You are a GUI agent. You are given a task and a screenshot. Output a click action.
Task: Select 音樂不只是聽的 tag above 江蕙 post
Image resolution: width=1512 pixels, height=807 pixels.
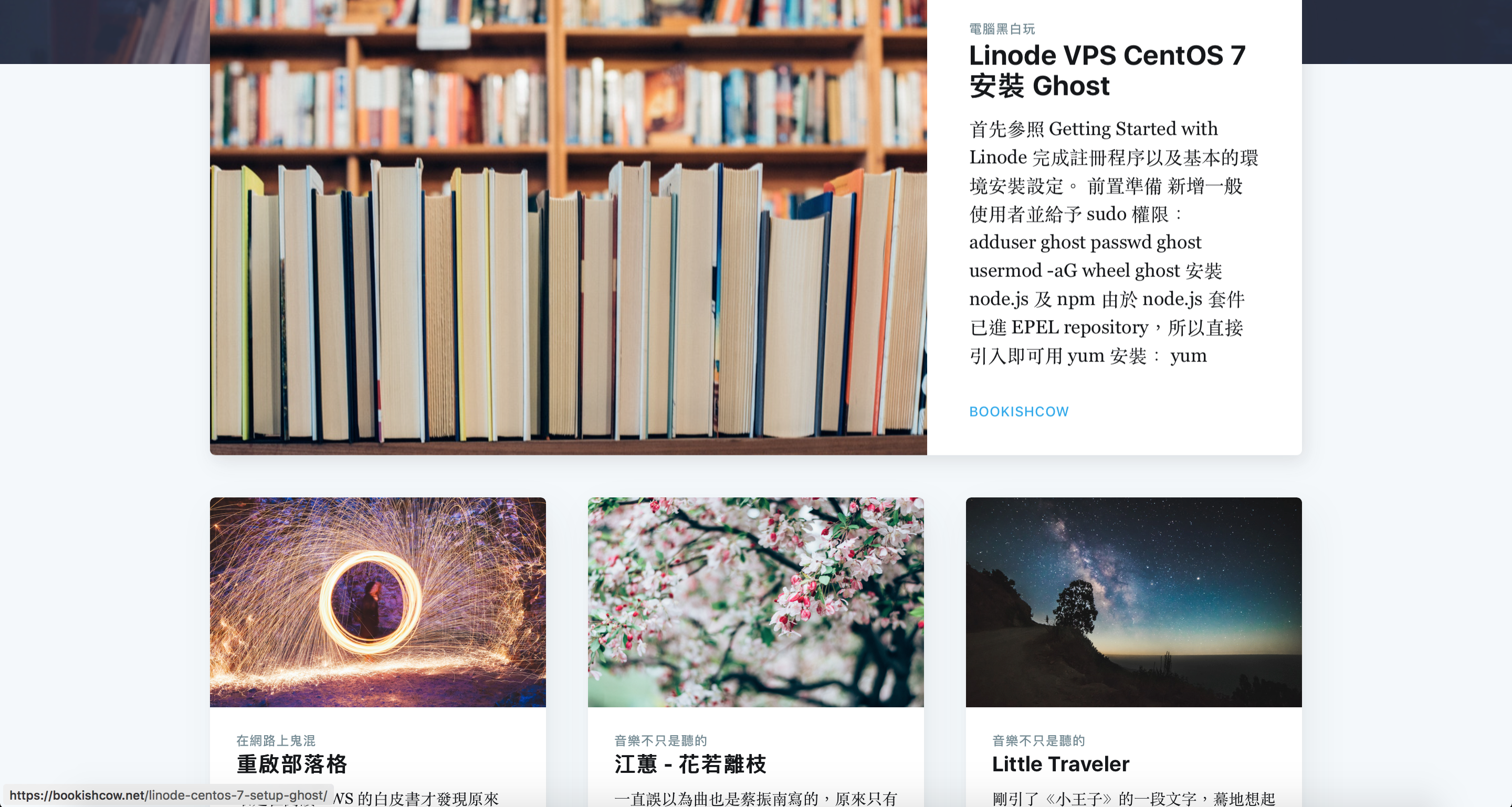point(660,741)
